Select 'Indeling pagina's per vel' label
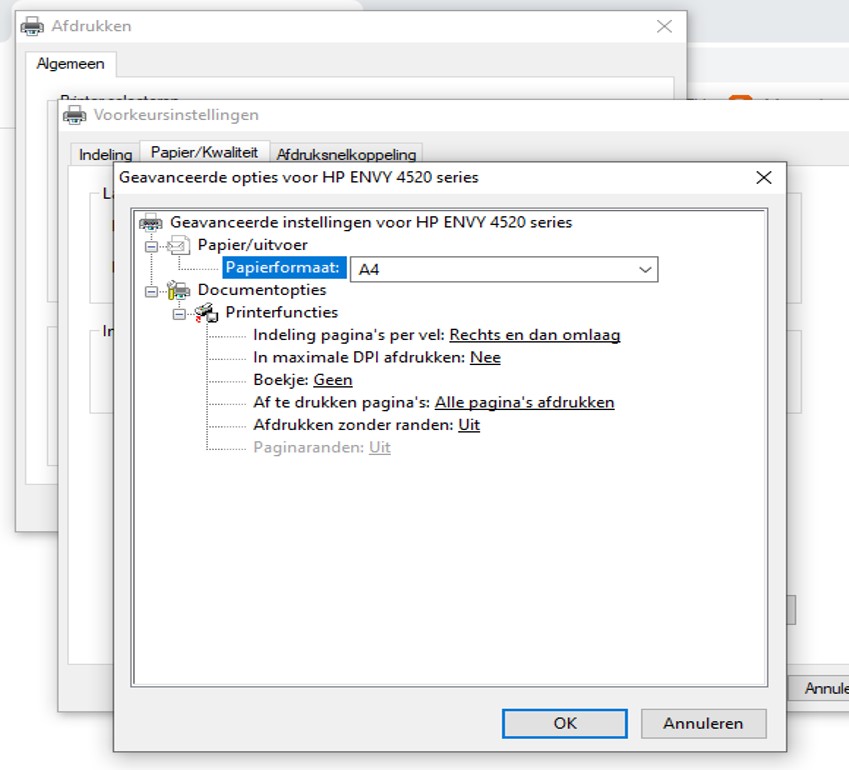The height and width of the screenshot is (770, 849). point(349,335)
